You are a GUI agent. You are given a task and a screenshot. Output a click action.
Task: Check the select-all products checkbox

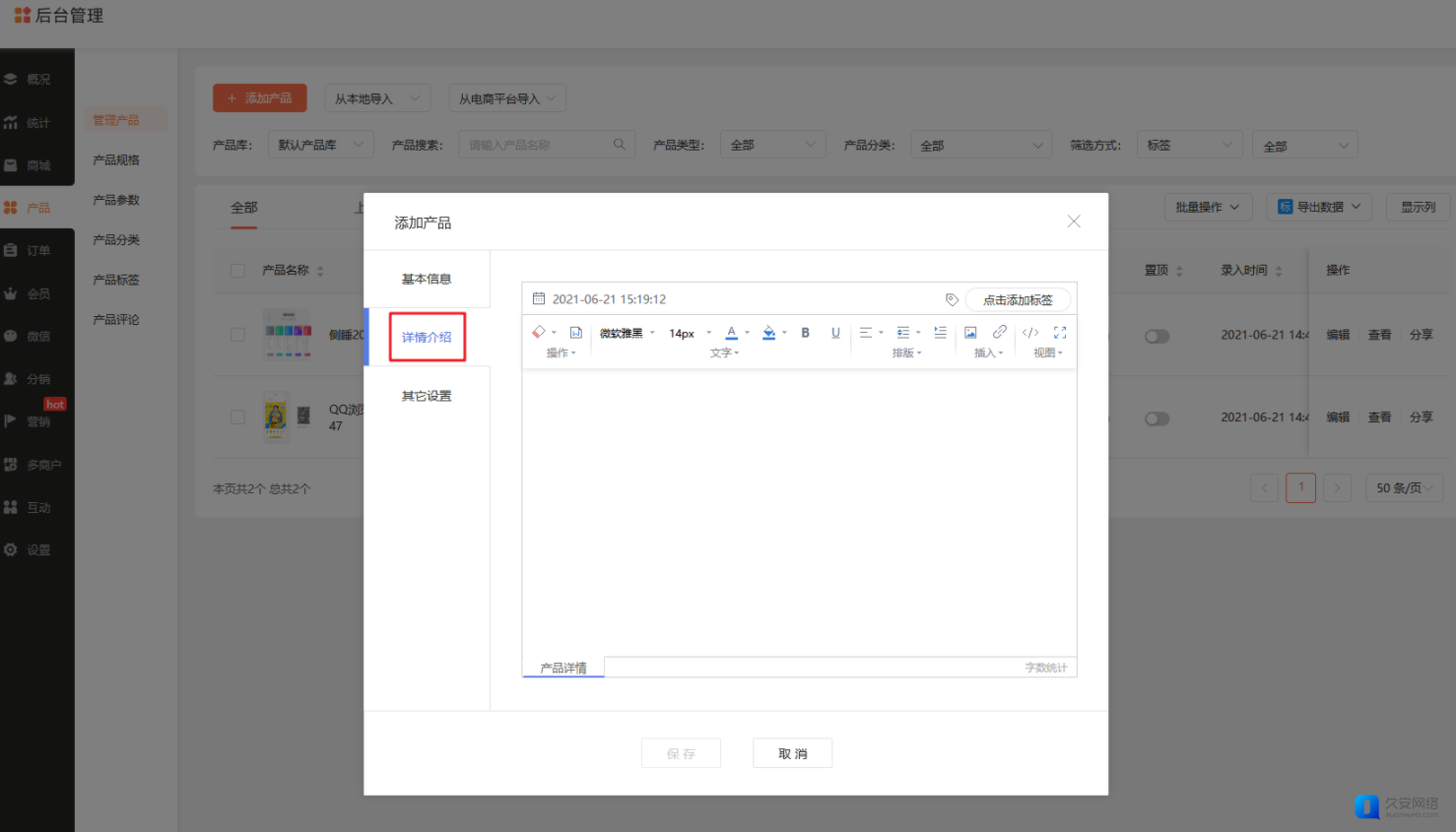click(237, 271)
